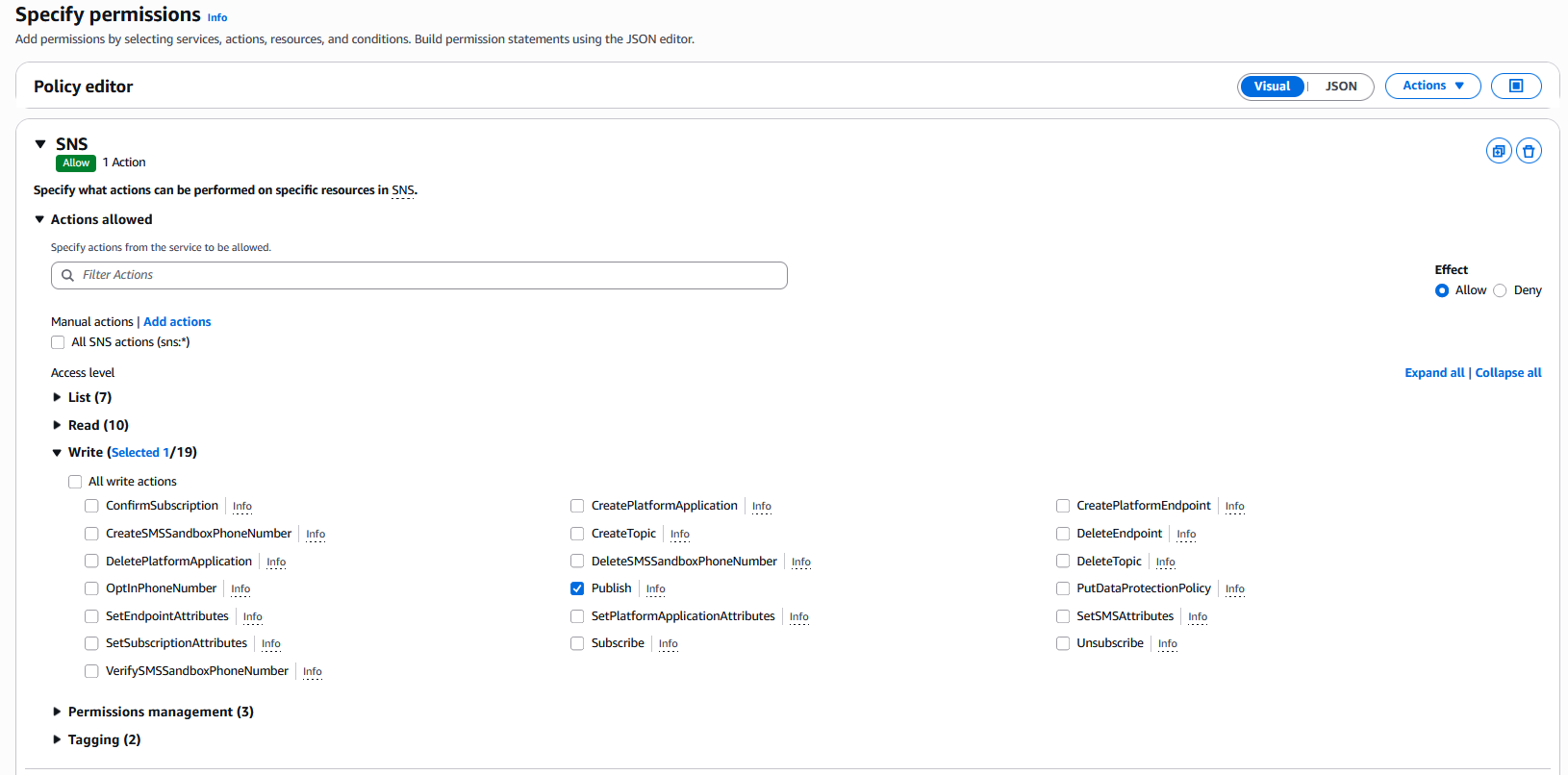The width and height of the screenshot is (1568, 775).
Task: Check the DeletePlatformApplication checkbox
Action: (x=91, y=562)
